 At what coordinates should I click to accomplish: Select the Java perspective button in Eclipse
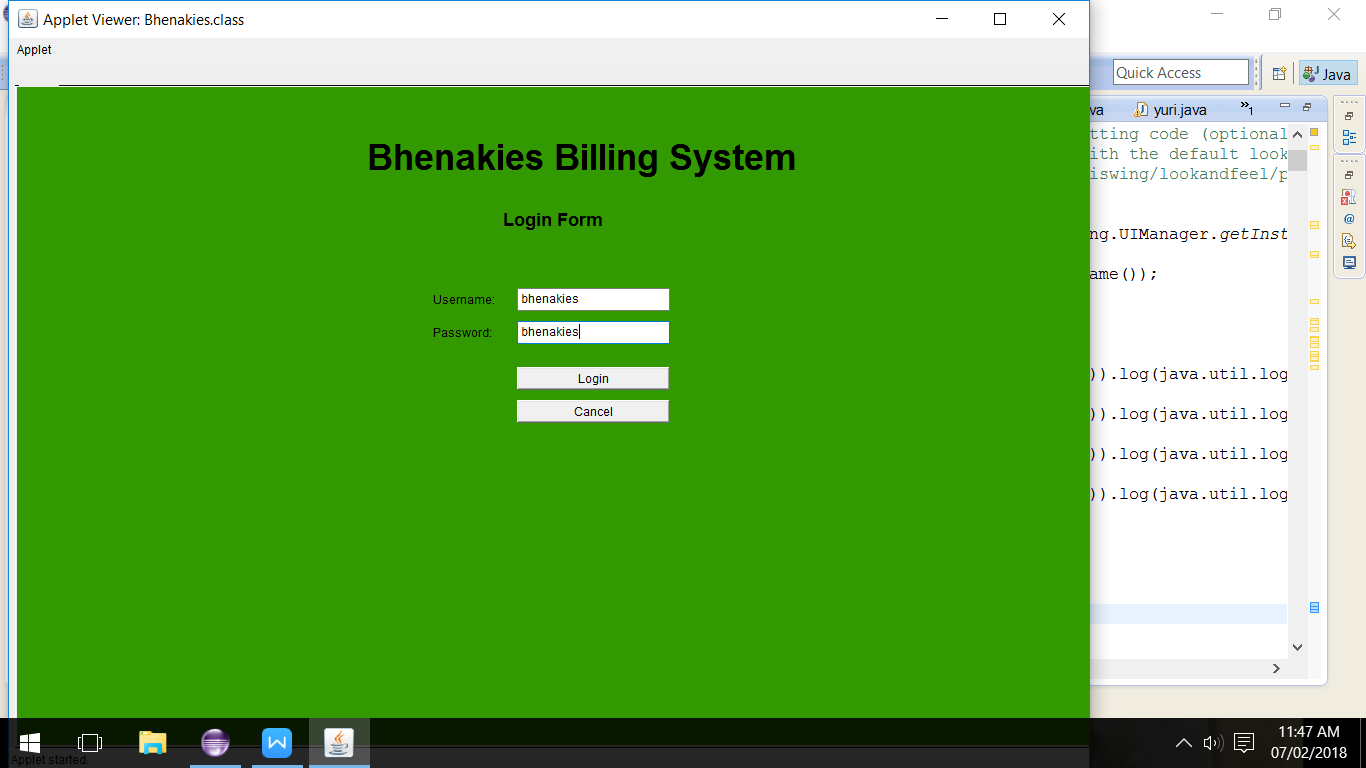point(1328,73)
